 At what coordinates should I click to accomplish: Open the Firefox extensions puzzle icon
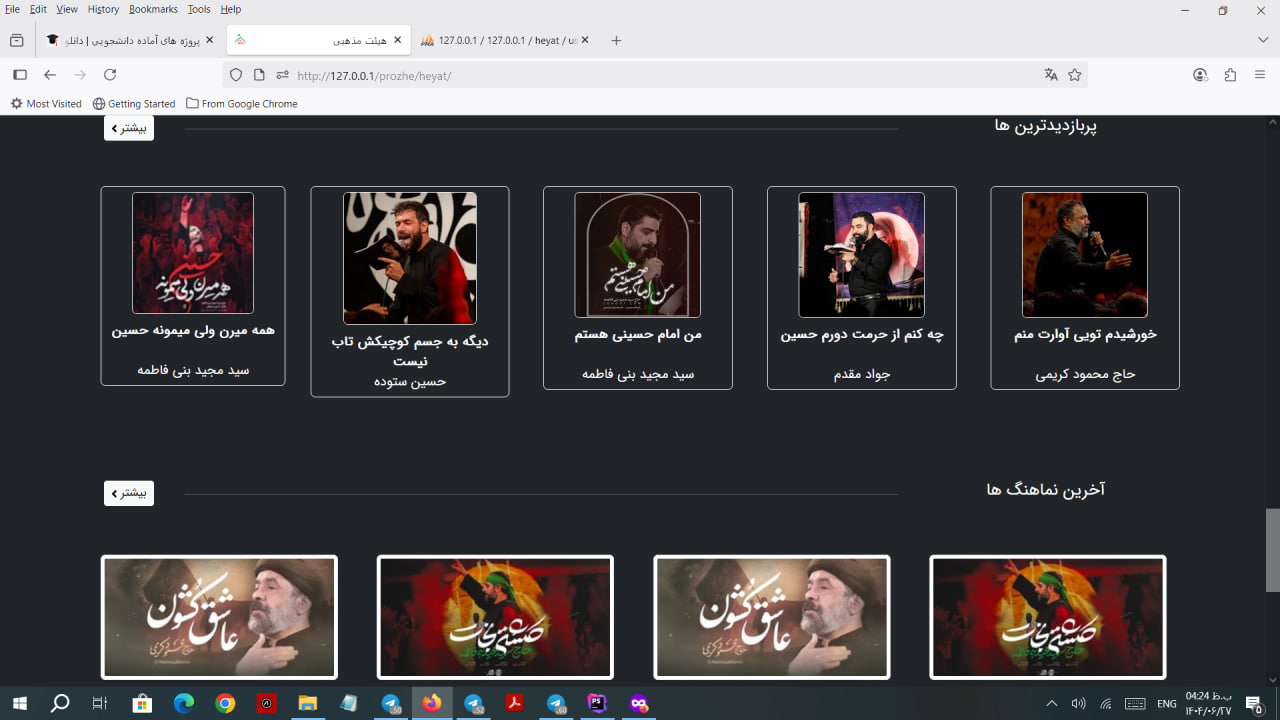point(1230,75)
